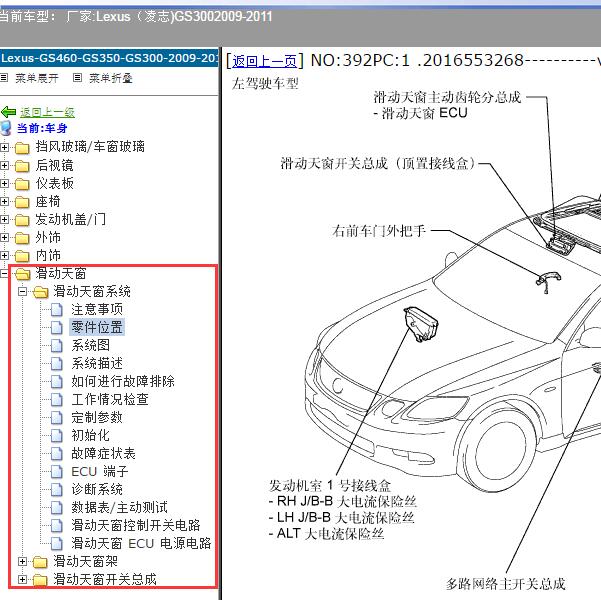Click the 系统描述 document icon
The image size is (601, 600).
coord(57,363)
